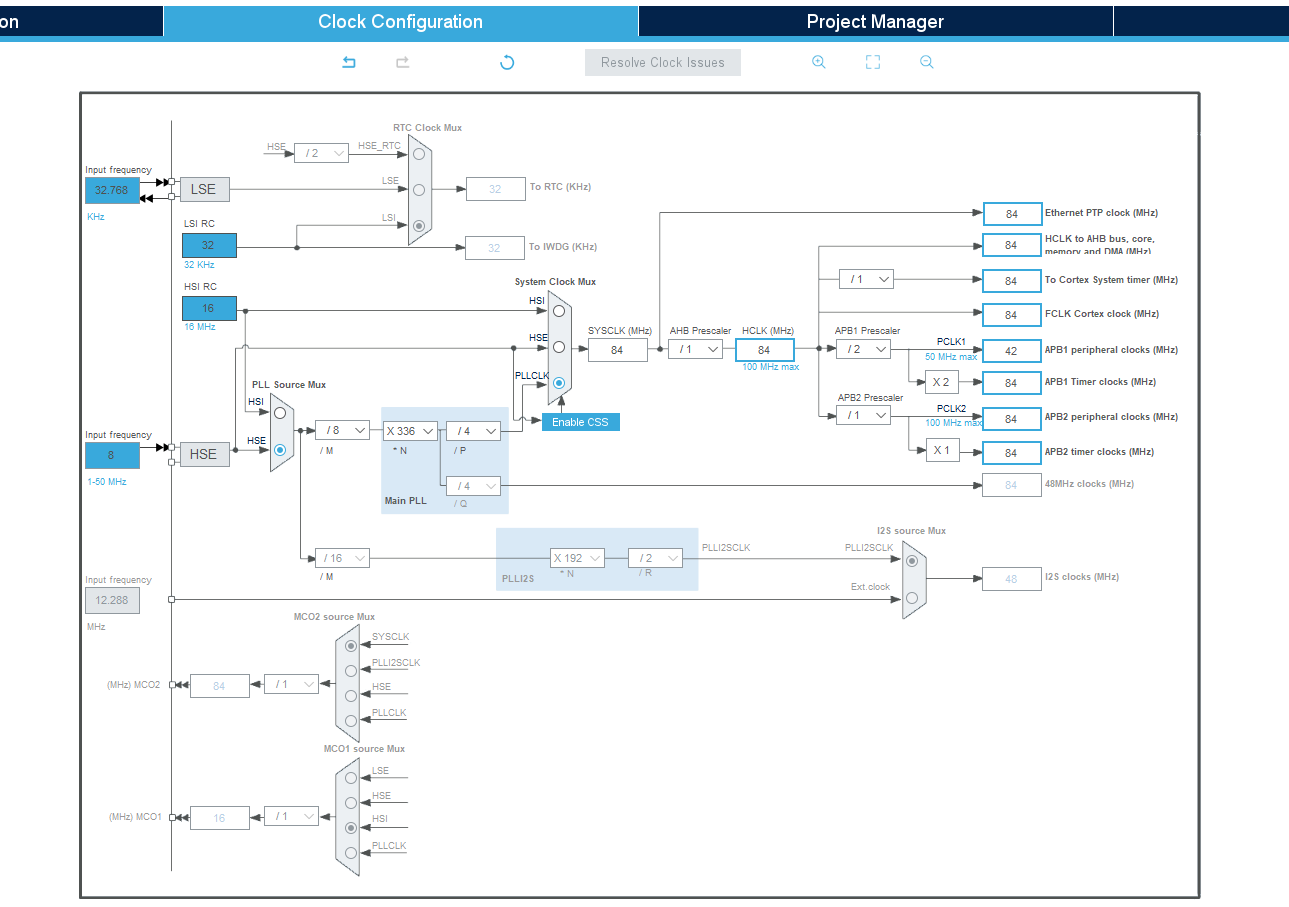Expand the APB1 Prescaler /2 dropdown
The width and height of the screenshot is (1289, 907).
(x=863, y=349)
